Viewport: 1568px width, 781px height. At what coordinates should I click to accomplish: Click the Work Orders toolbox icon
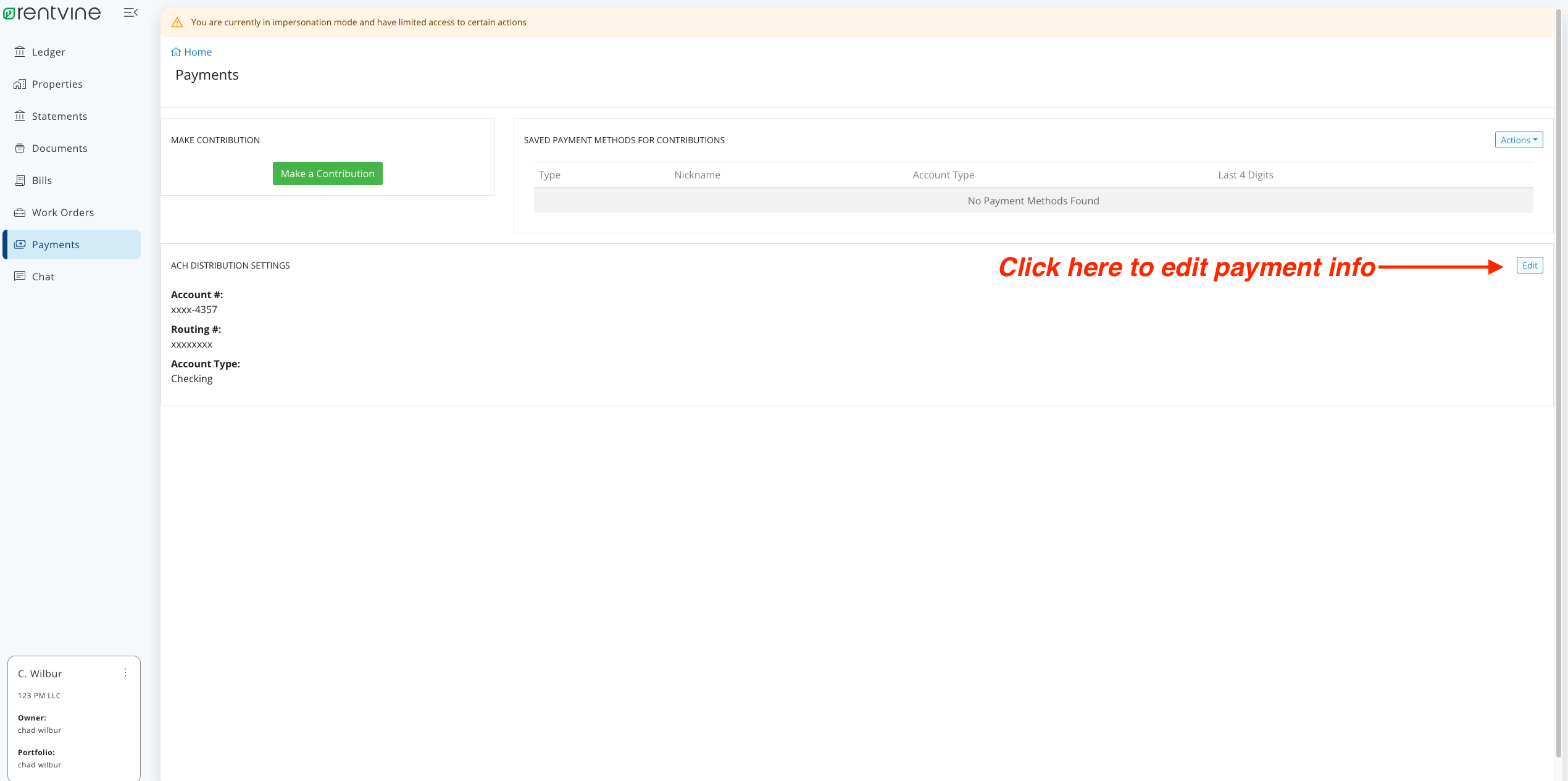[x=20, y=212]
